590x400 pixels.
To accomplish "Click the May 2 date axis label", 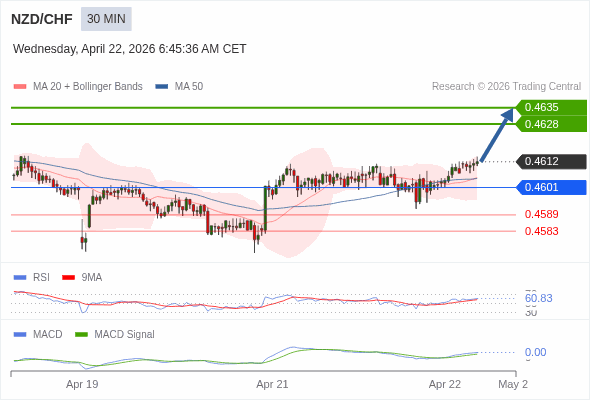I will click(513, 385).
